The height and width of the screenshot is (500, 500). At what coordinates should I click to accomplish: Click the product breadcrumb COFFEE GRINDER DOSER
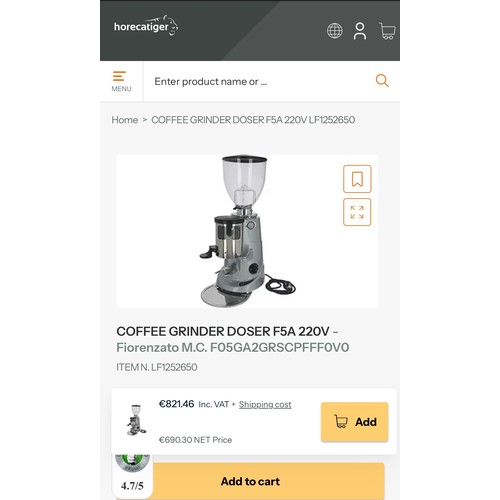pyautogui.click(x=253, y=120)
